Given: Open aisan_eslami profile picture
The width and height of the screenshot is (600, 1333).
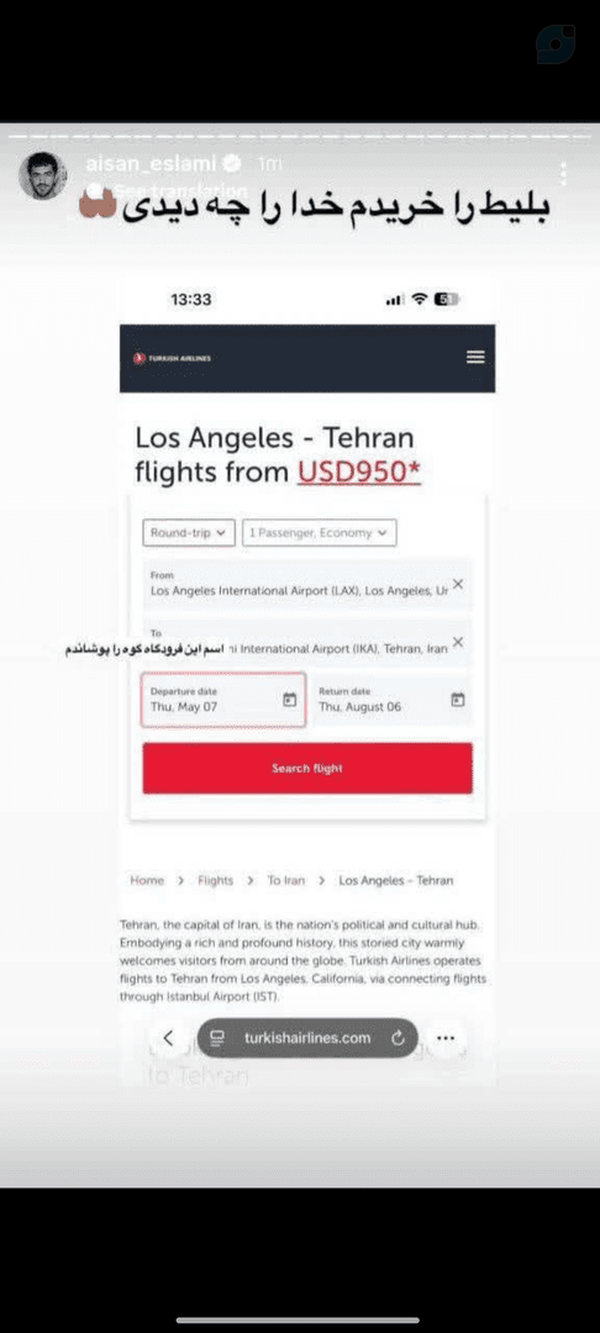Looking at the screenshot, I should coord(43,176).
